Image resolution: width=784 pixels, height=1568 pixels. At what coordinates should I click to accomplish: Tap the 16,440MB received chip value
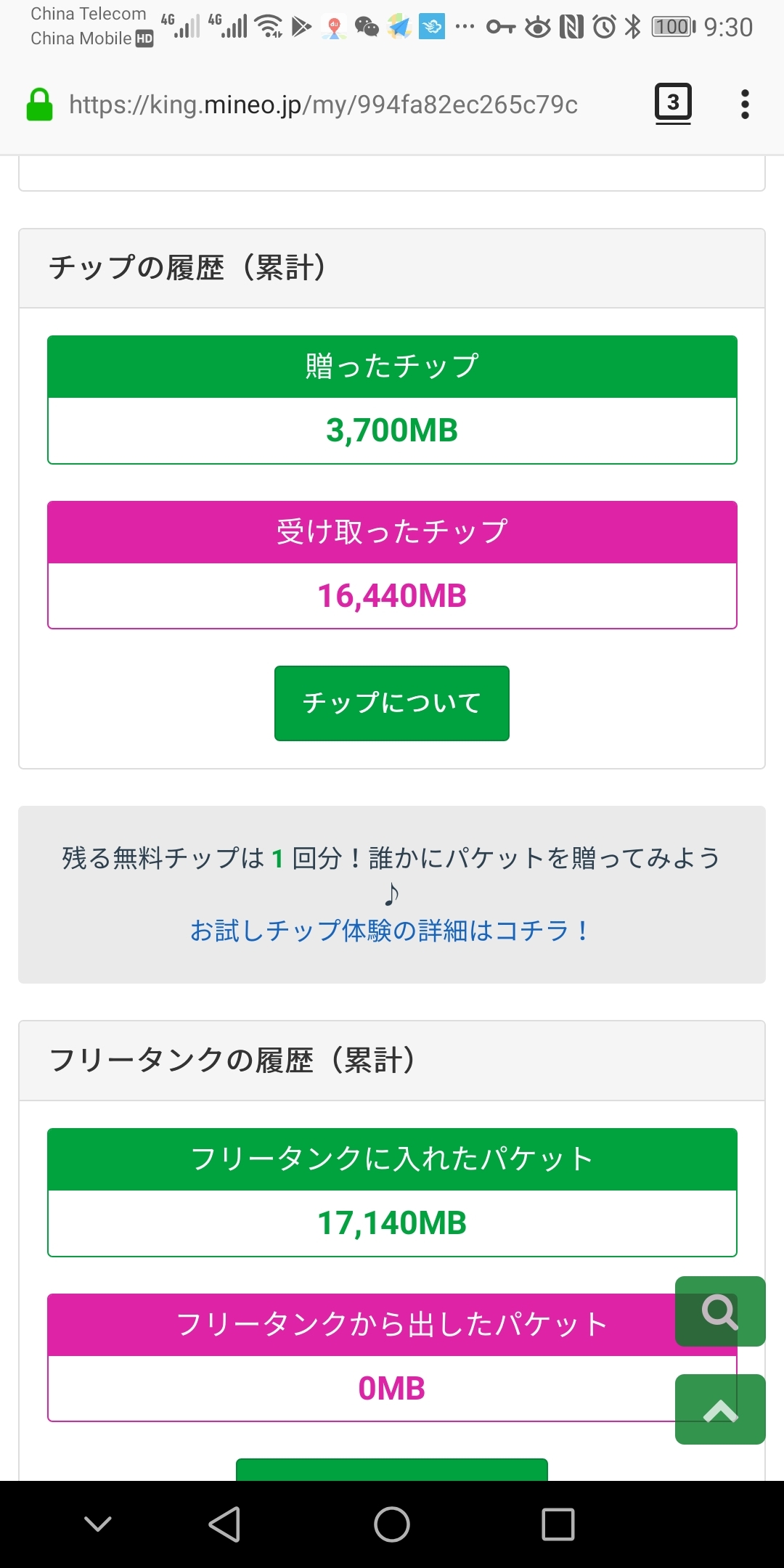click(x=392, y=596)
